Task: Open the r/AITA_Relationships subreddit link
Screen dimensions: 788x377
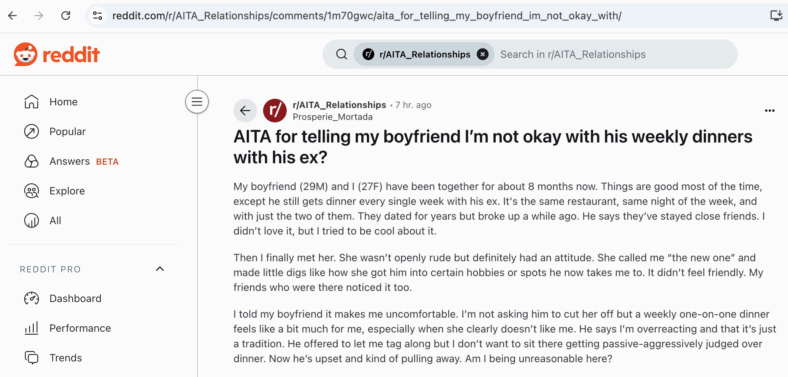Action: click(339, 105)
